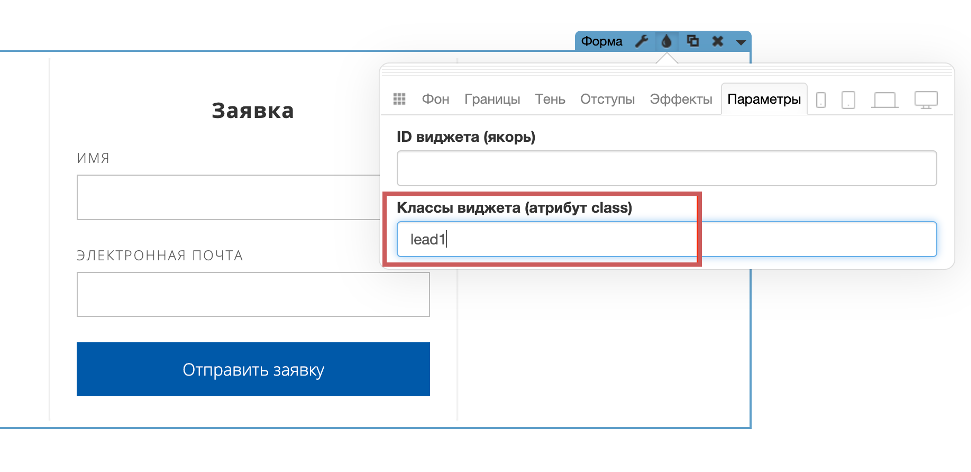The width and height of the screenshot is (971, 472).
Task: Switch to the Фон tab
Action: pyautogui.click(x=435, y=99)
